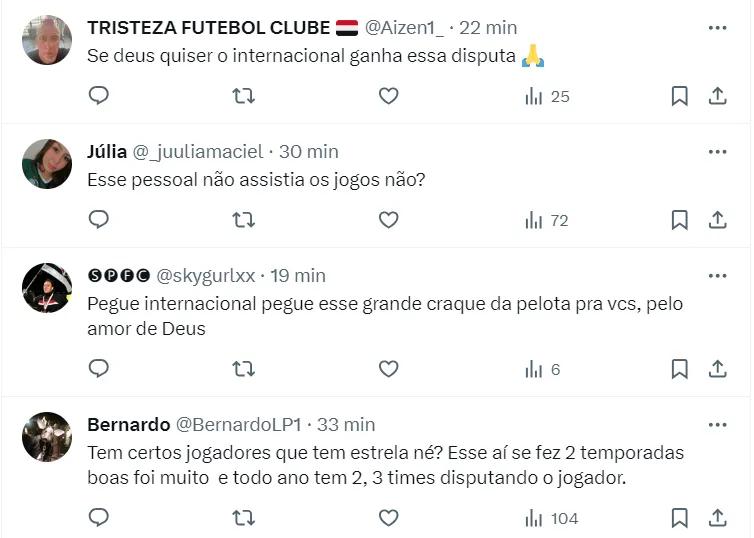View analytics showing 104 views
Viewport: 754px width, 538px height.
point(552,518)
